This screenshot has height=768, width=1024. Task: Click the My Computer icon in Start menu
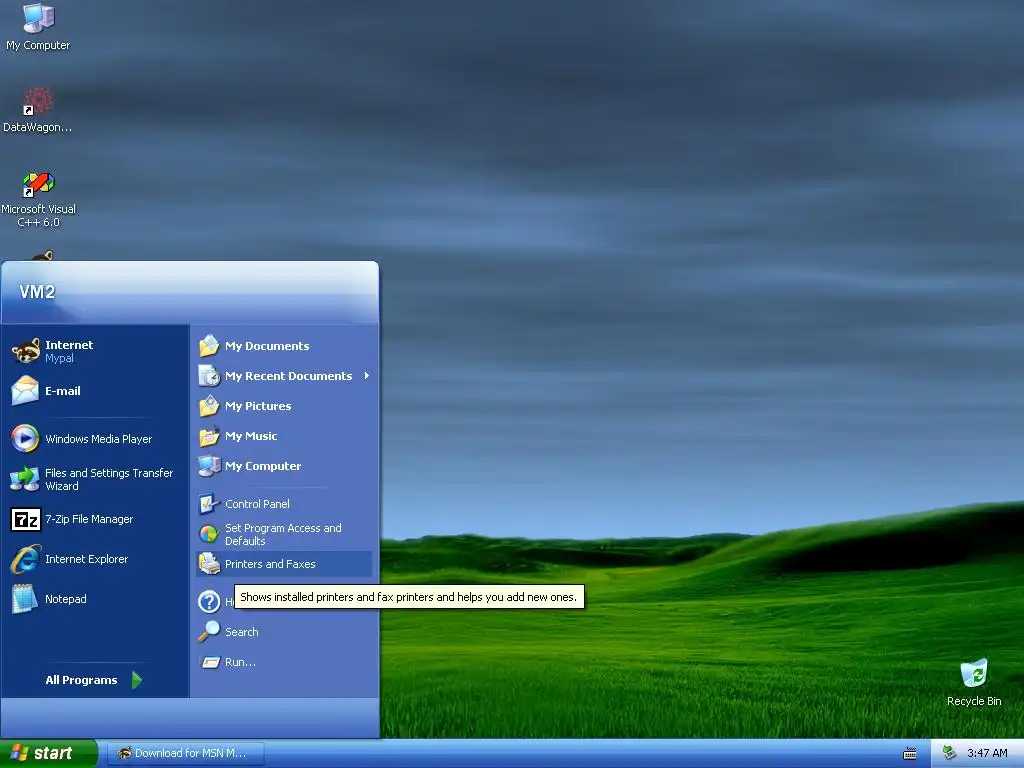coord(209,466)
